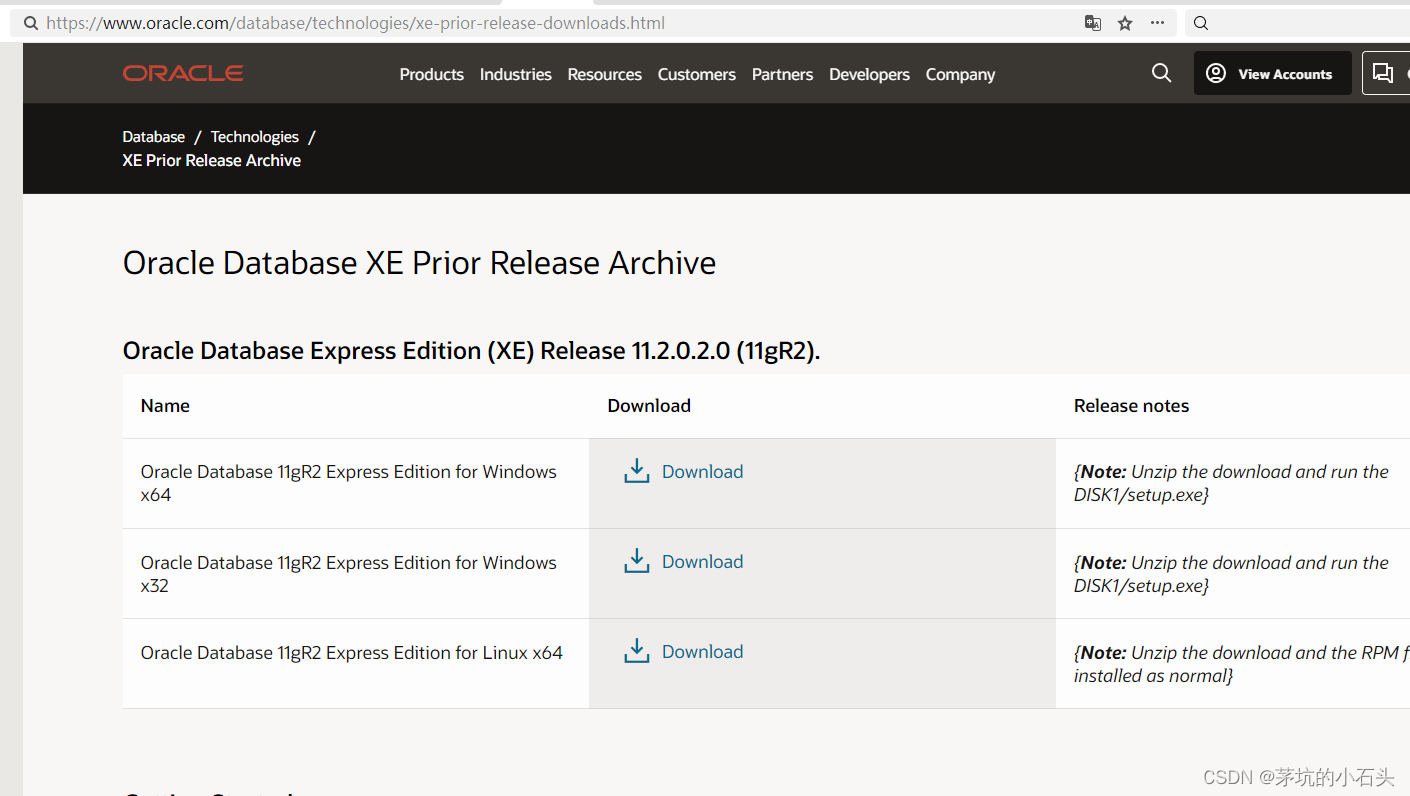The image size is (1410, 796).
Task: Click the address bar search icon
Action: pos(31,23)
